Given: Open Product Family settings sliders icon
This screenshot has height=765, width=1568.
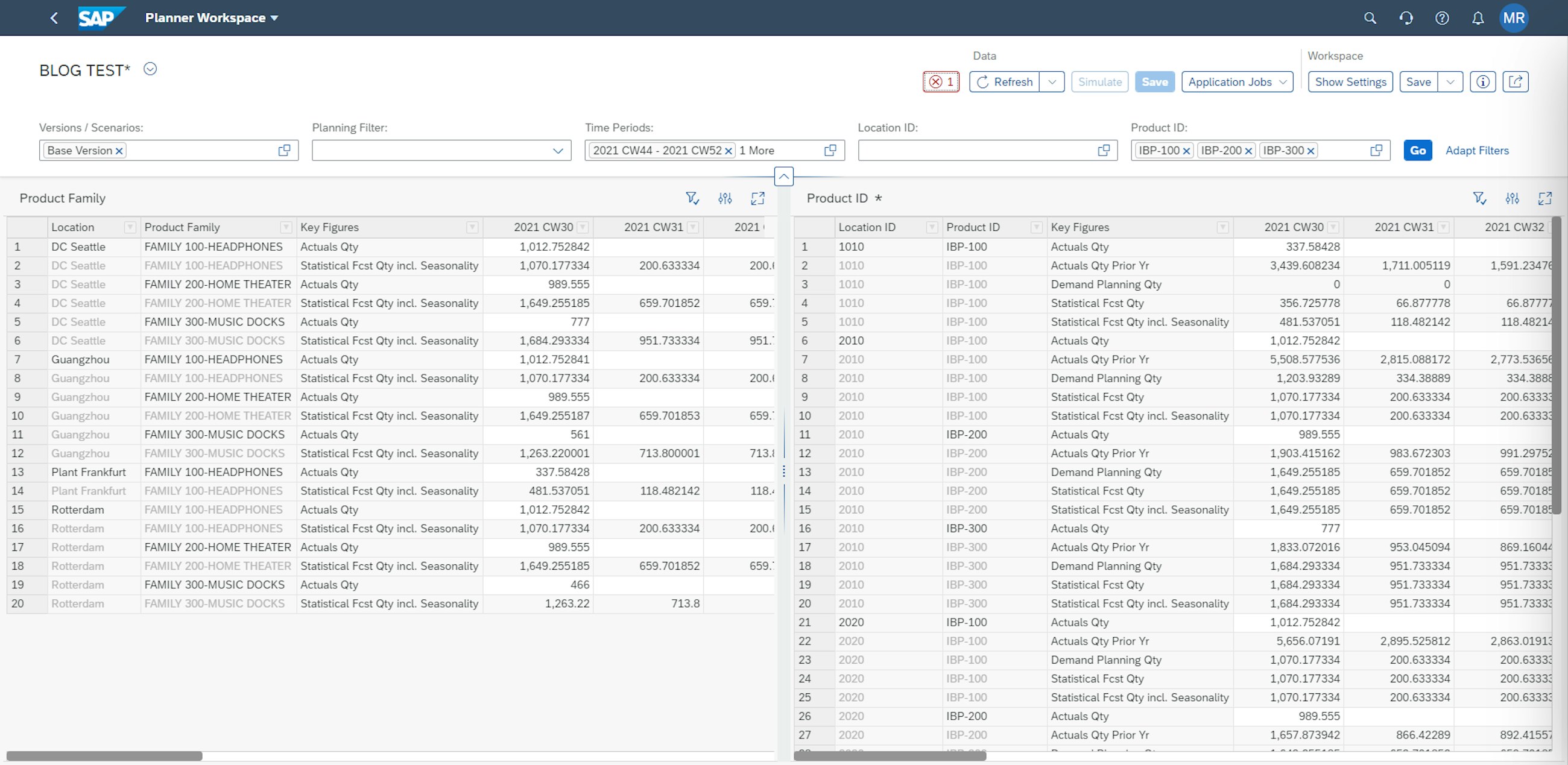Looking at the screenshot, I should pos(724,198).
